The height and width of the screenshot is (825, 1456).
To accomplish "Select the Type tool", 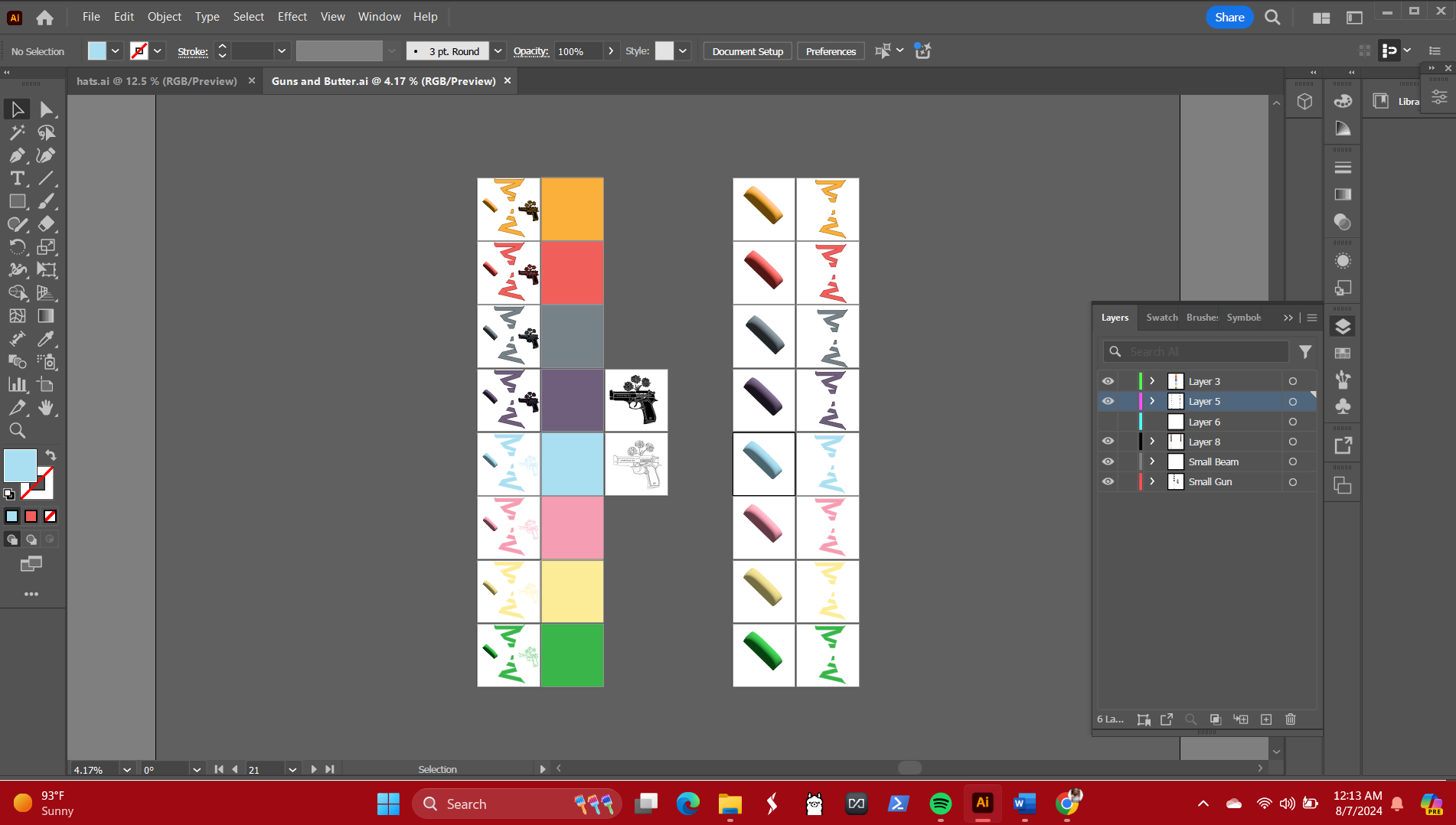I will 17,178.
